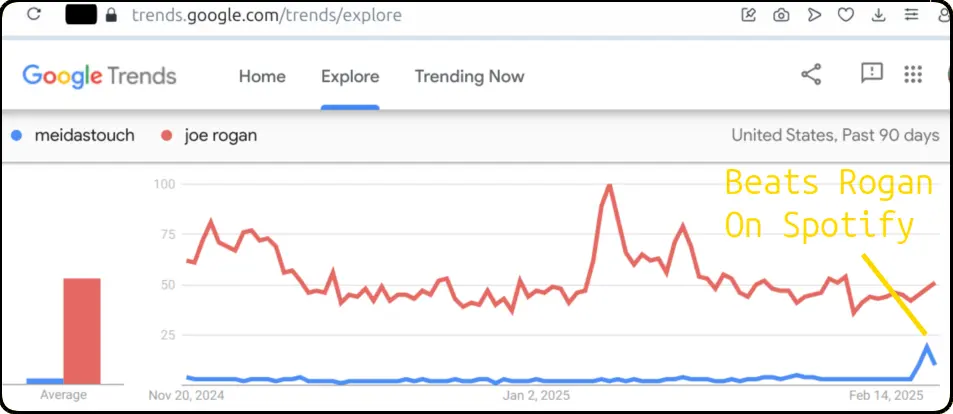This screenshot has width=953, height=414.
Task: Share the trends chart with share icon
Action: 811,74
